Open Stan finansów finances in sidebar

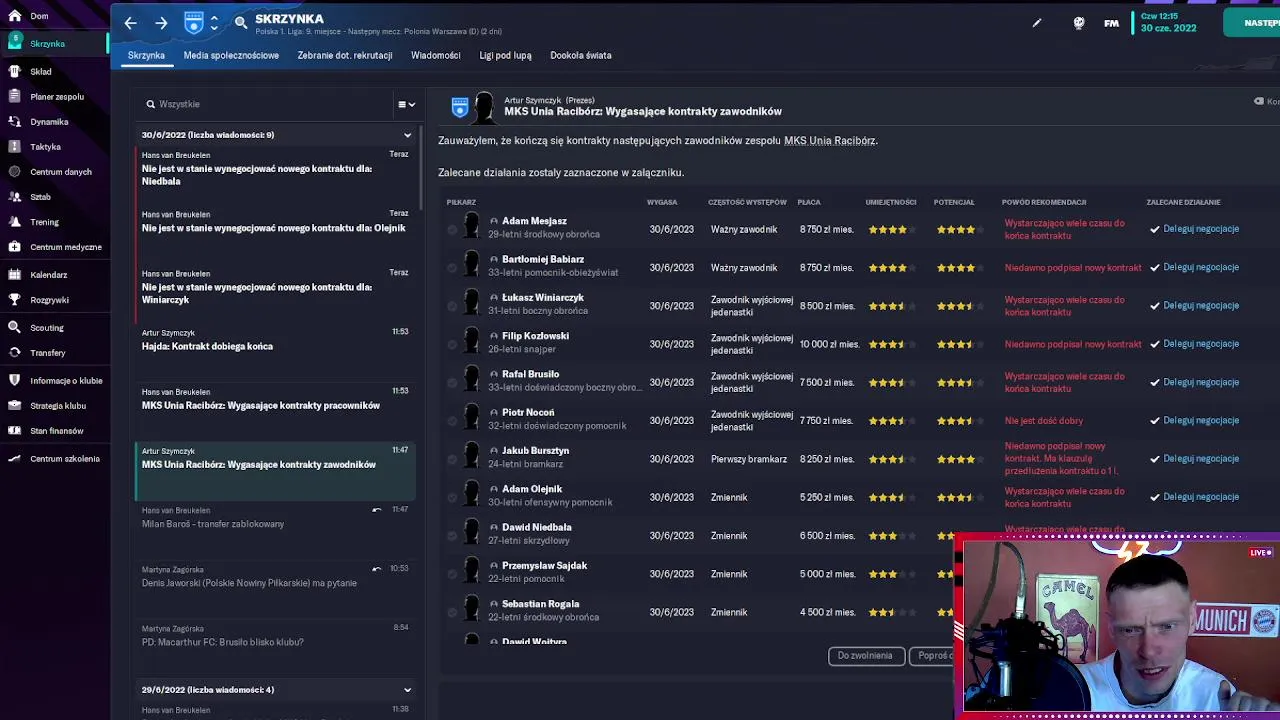tap(56, 431)
